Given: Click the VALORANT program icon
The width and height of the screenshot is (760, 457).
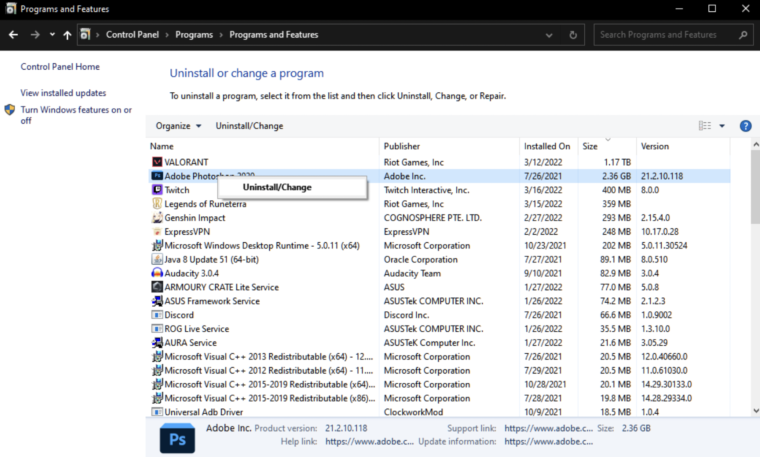Looking at the screenshot, I should (157, 162).
